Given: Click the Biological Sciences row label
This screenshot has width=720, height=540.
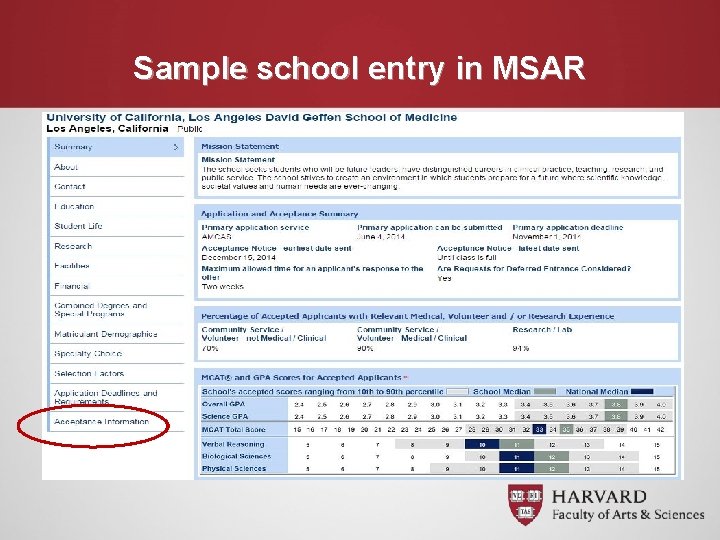Looking at the screenshot, I should [x=236, y=456].
